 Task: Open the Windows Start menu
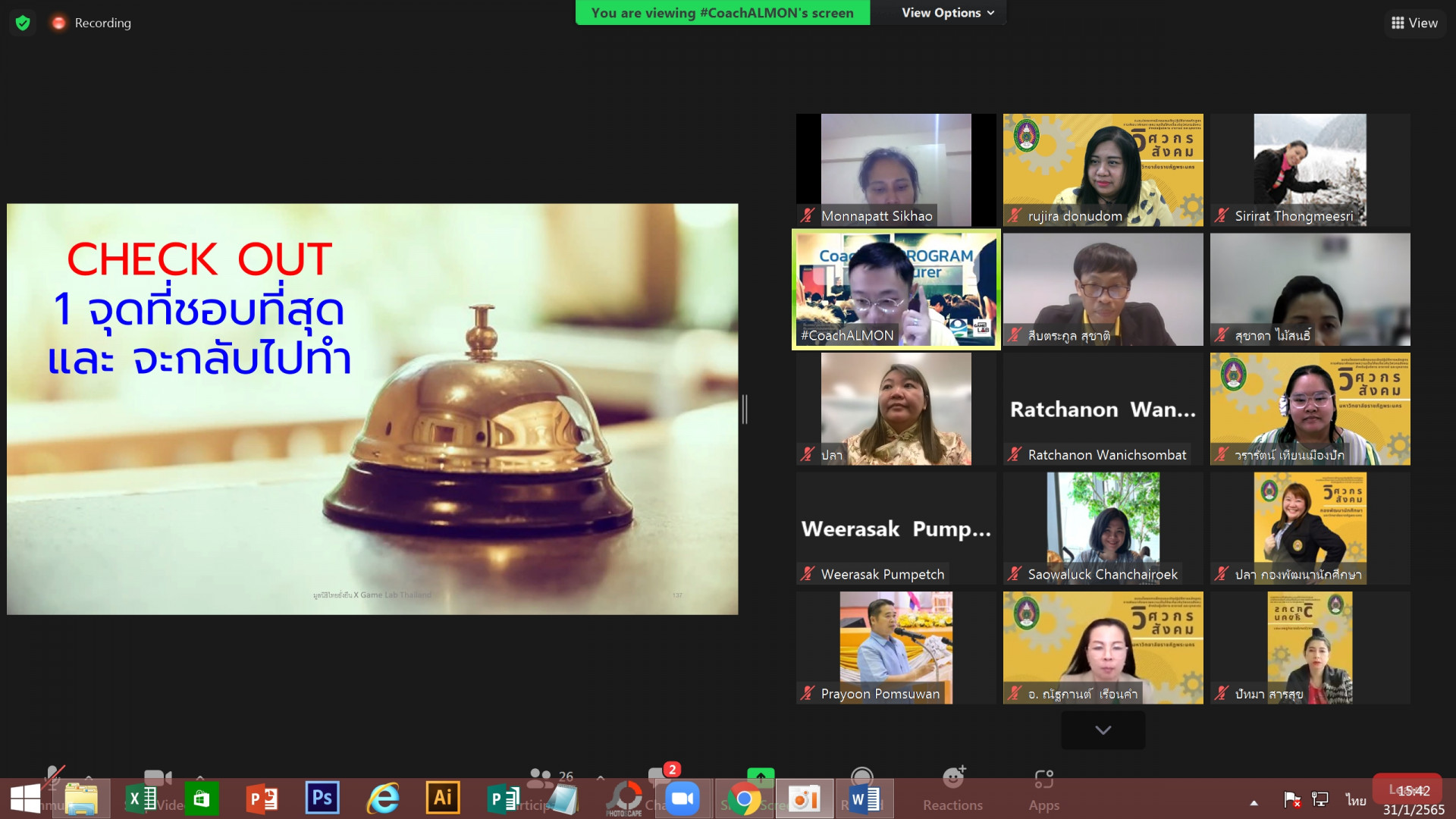pos(25,799)
